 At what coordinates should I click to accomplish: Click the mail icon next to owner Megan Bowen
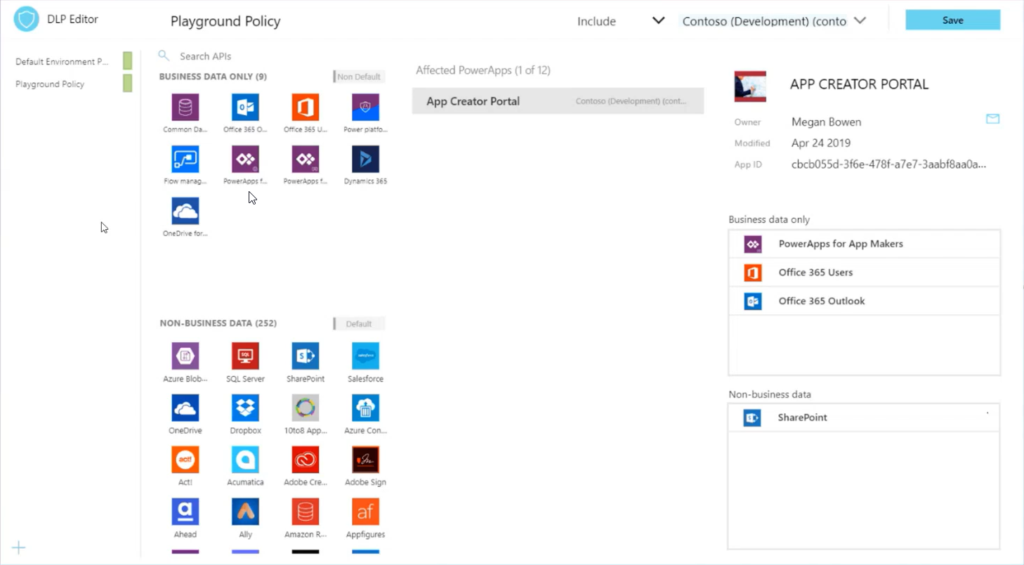[993, 119]
